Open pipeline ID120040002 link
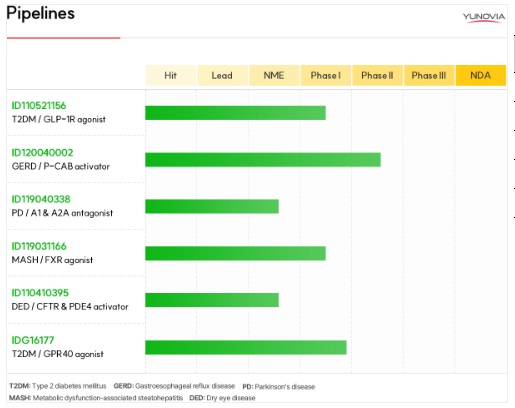Screen dimensions: 515x408 [x=42, y=153]
